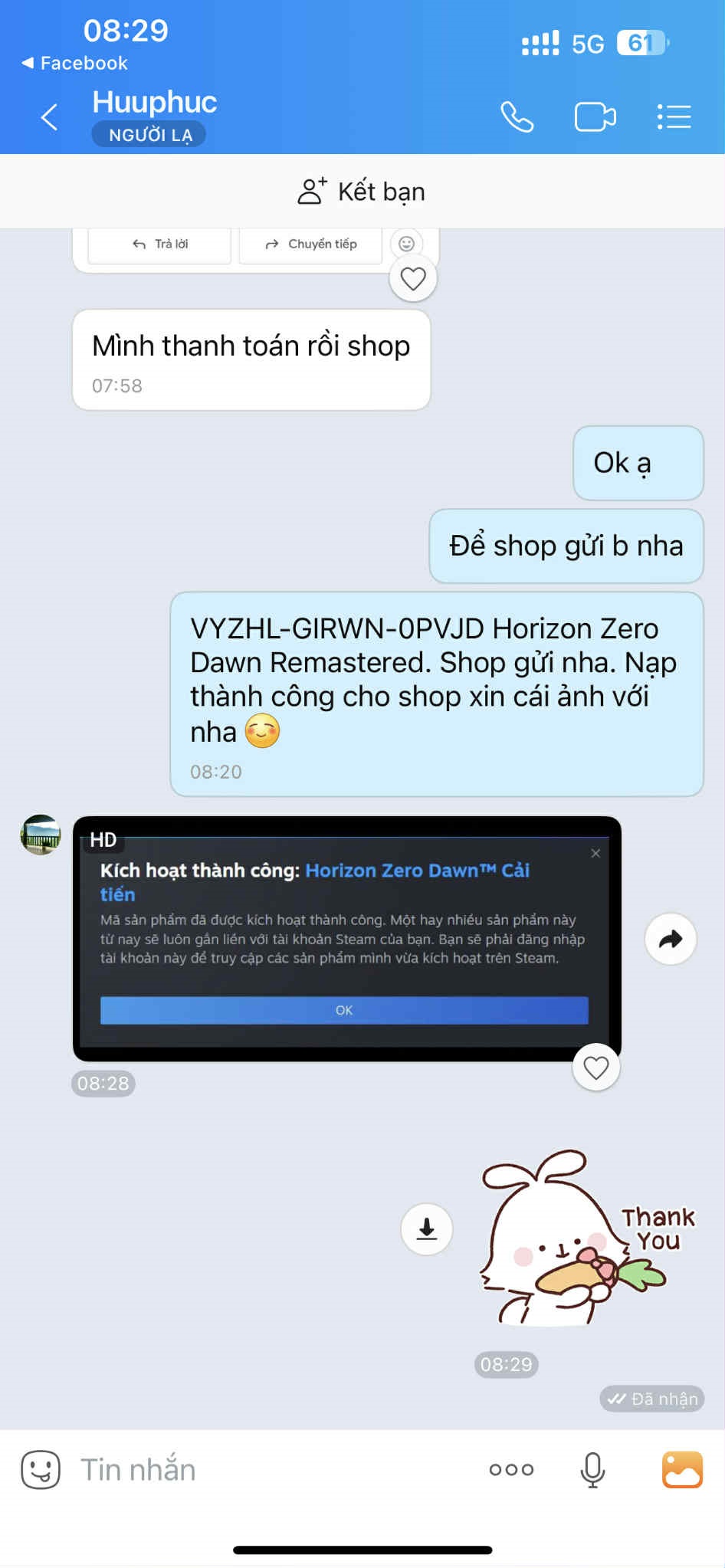Start a voice call with Huuphuc
Image resolution: width=725 pixels, height=1568 pixels.
pos(517,117)
